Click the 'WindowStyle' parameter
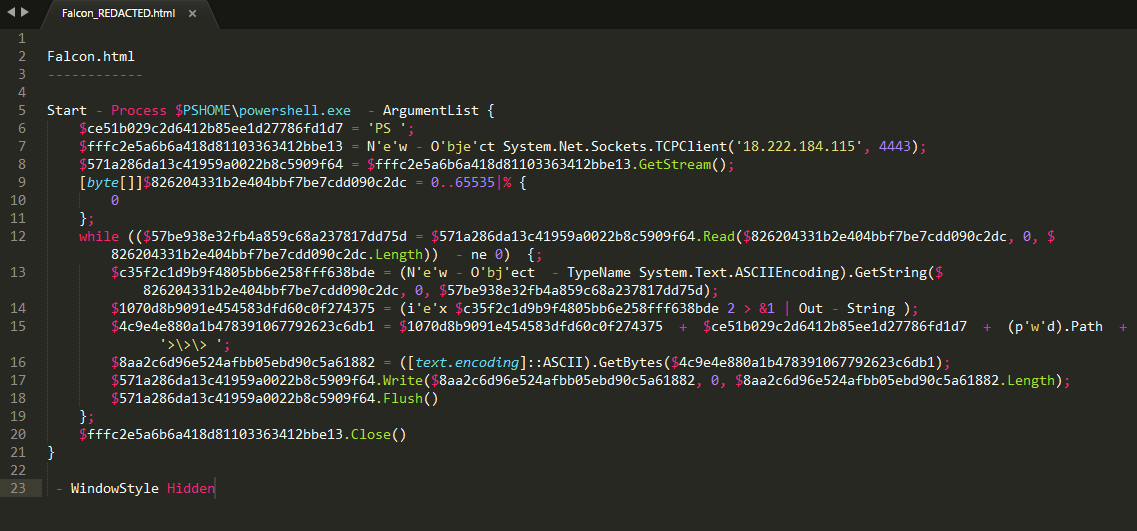This screenshot has height=531, width=1137. 115,488
